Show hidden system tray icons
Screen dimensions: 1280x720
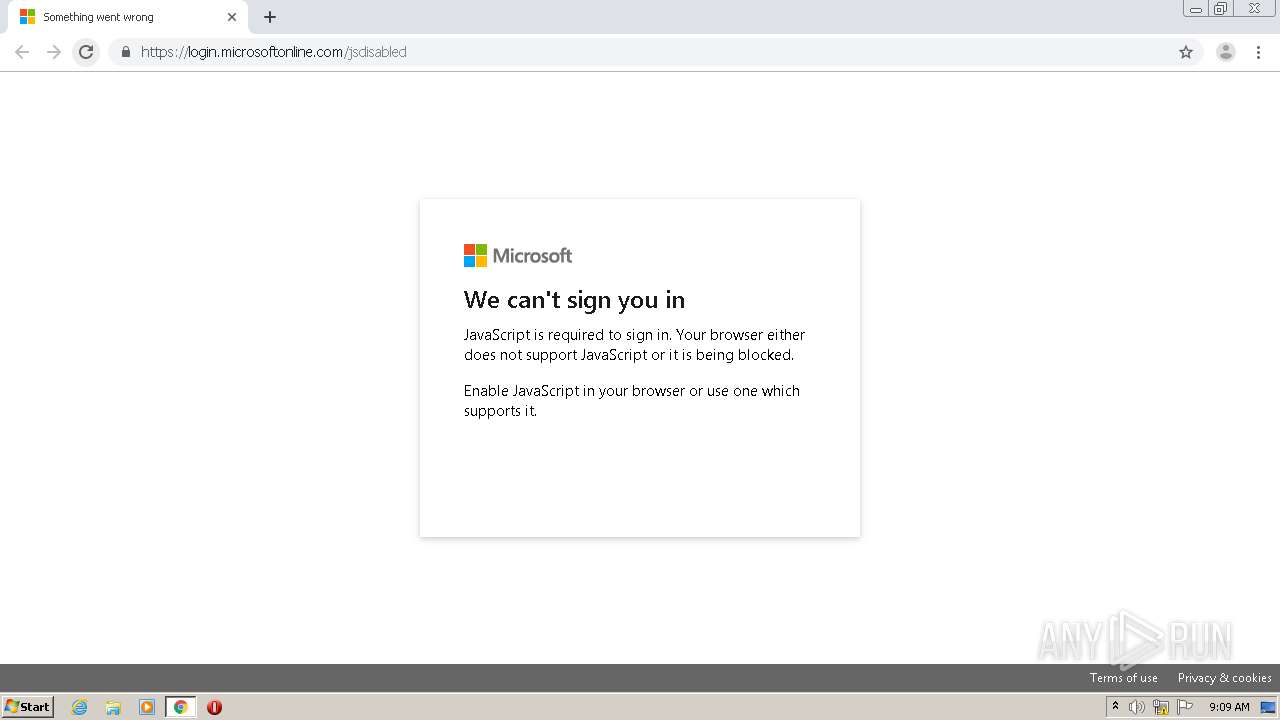(x=1115, y=707)
